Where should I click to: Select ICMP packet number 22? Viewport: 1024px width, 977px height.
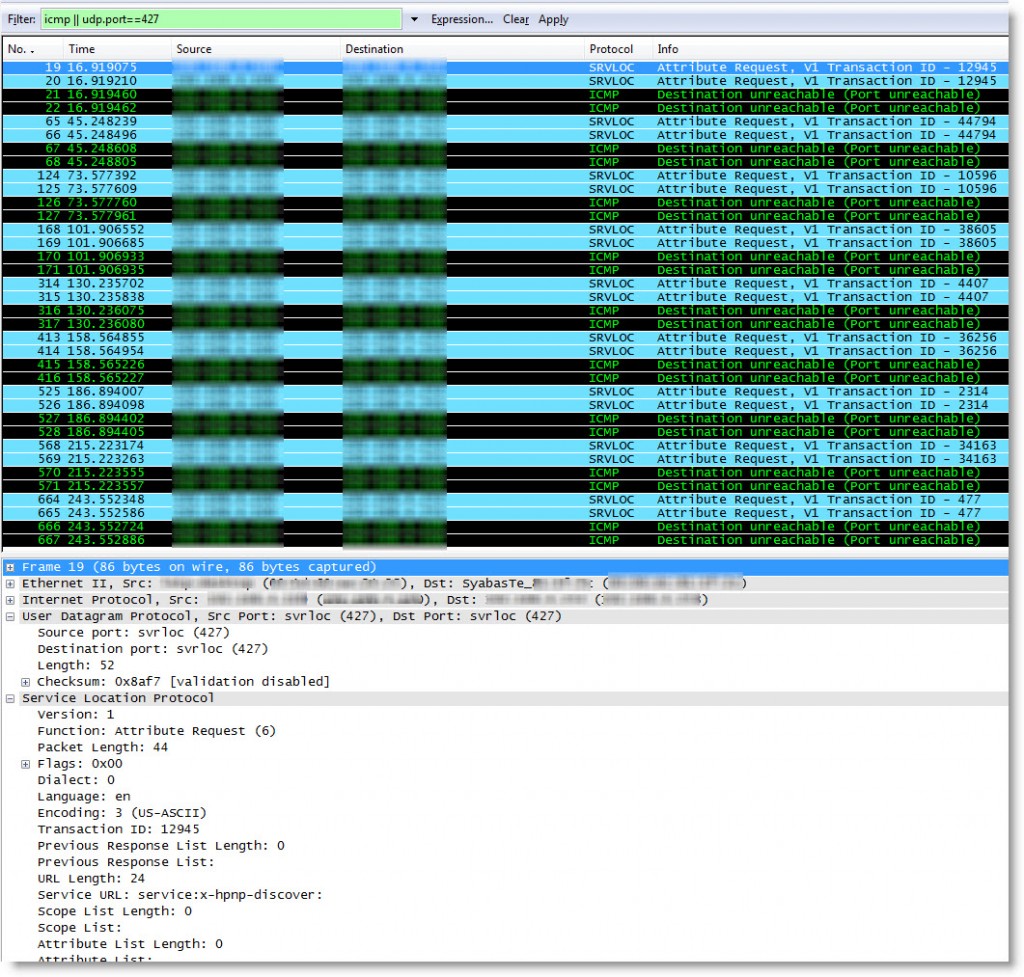coord(505,108)
